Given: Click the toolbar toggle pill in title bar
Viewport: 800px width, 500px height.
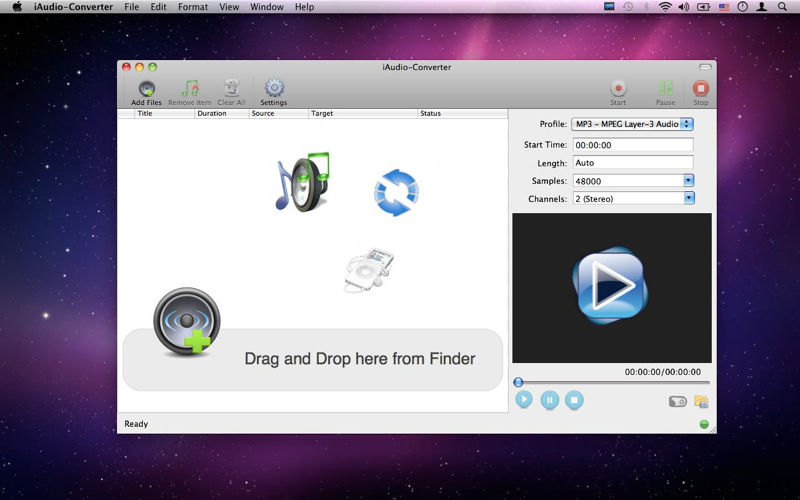Looking at the screenshot, I should [x=705, y=67].
